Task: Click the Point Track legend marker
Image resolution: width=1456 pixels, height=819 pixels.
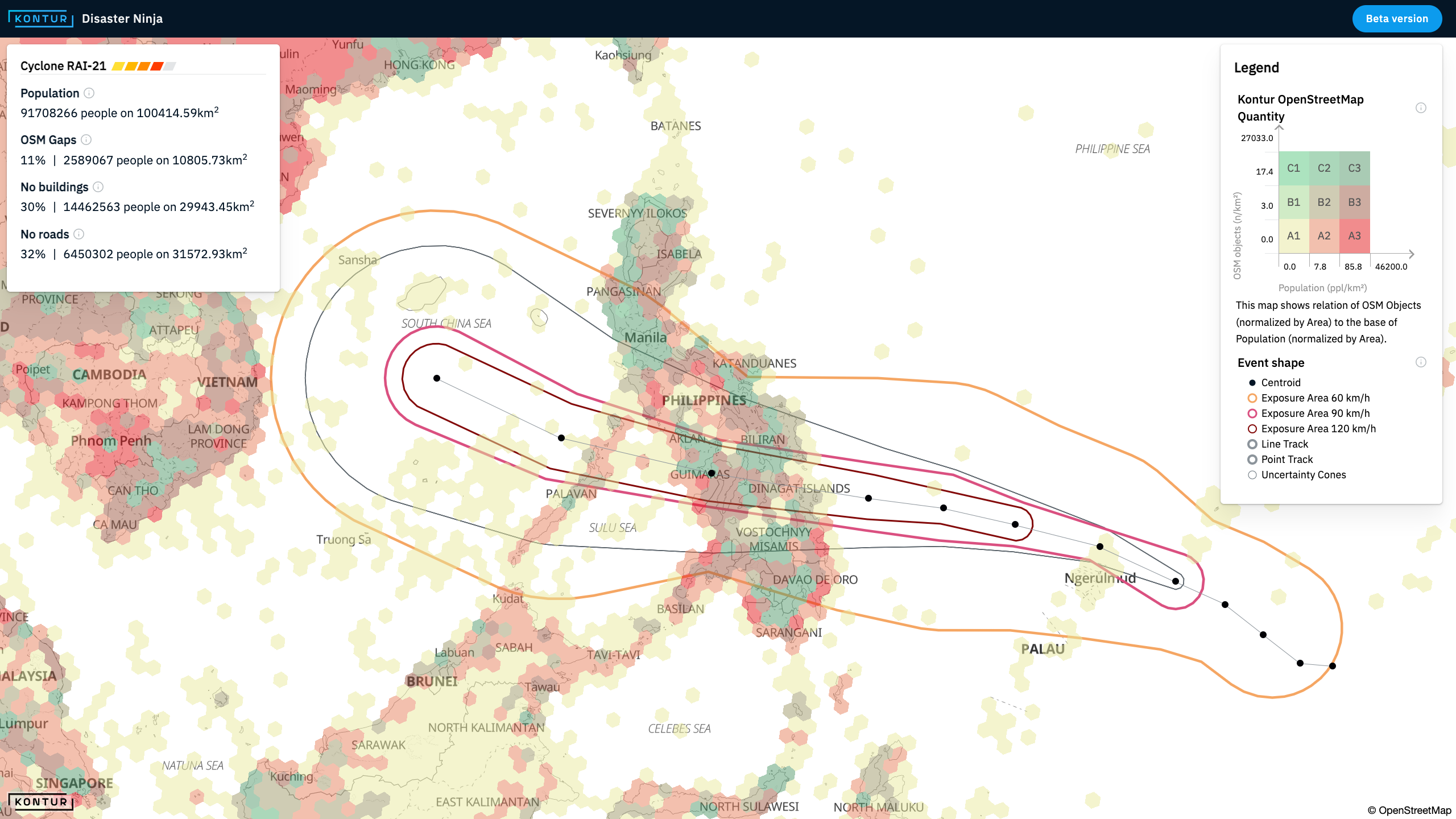Action: click(1252, 460)
